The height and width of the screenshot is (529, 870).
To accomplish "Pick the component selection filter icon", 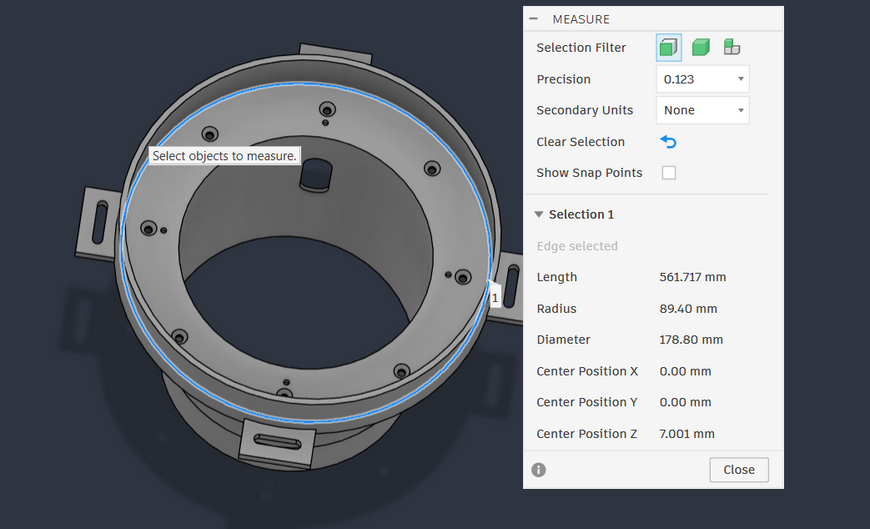I will tap(732, 47).
